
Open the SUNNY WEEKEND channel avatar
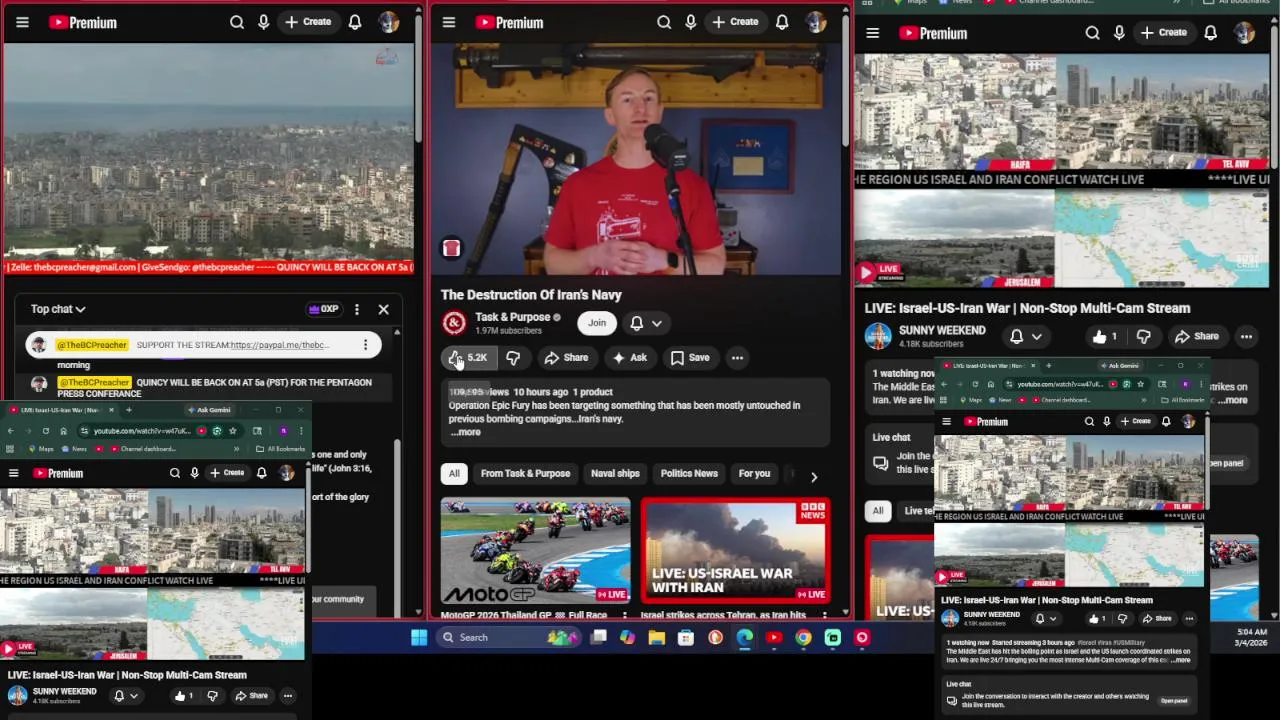coord(878,337)
